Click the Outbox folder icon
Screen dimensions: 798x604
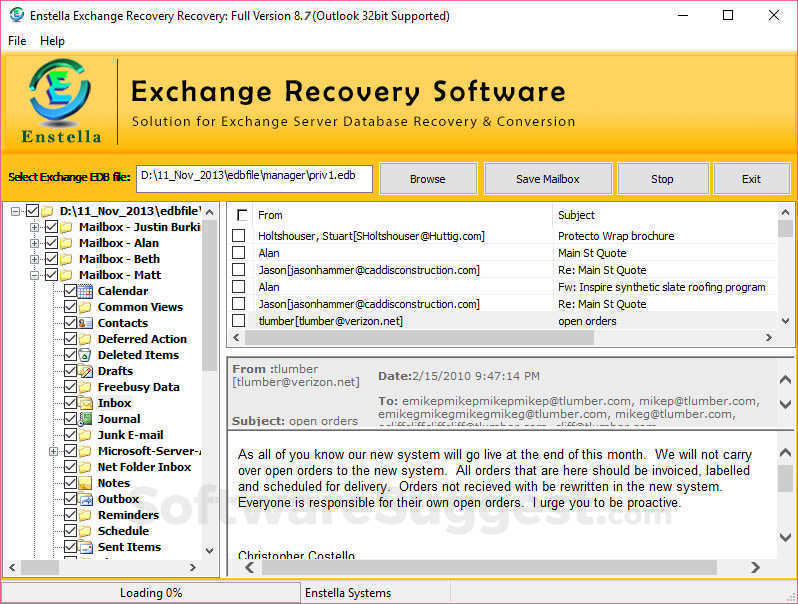point(85,499)
